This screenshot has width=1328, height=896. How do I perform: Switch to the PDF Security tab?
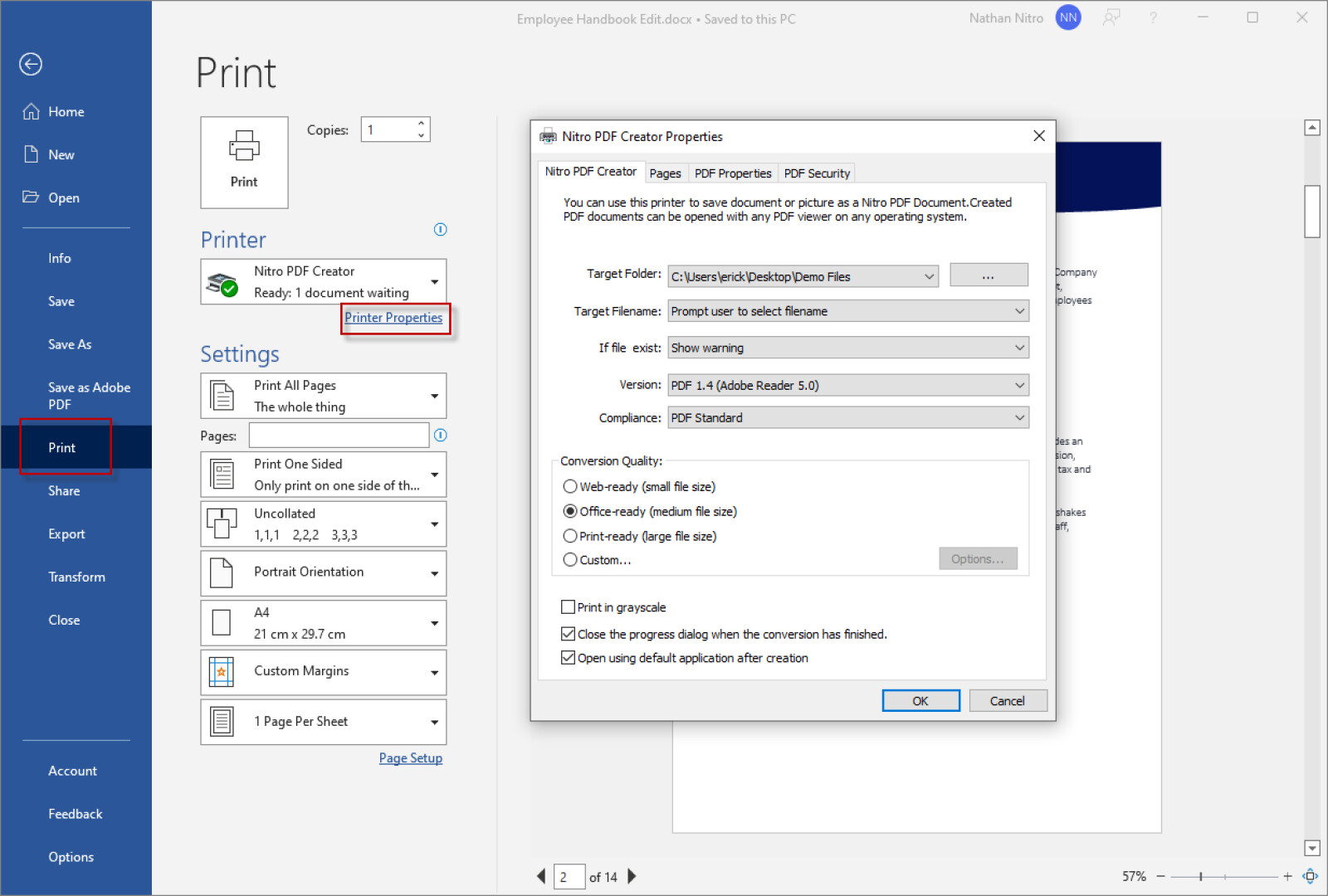point(816,173)
